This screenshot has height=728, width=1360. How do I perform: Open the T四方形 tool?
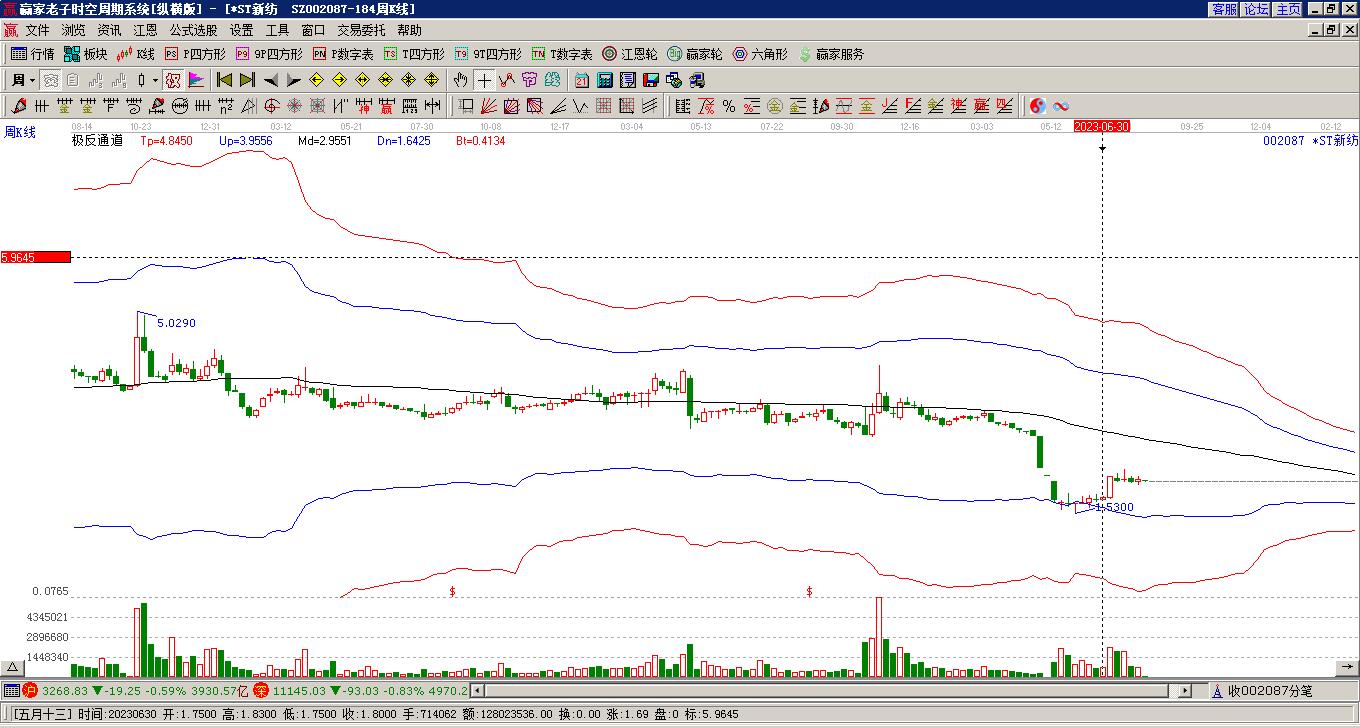click(x=414, y=54)
